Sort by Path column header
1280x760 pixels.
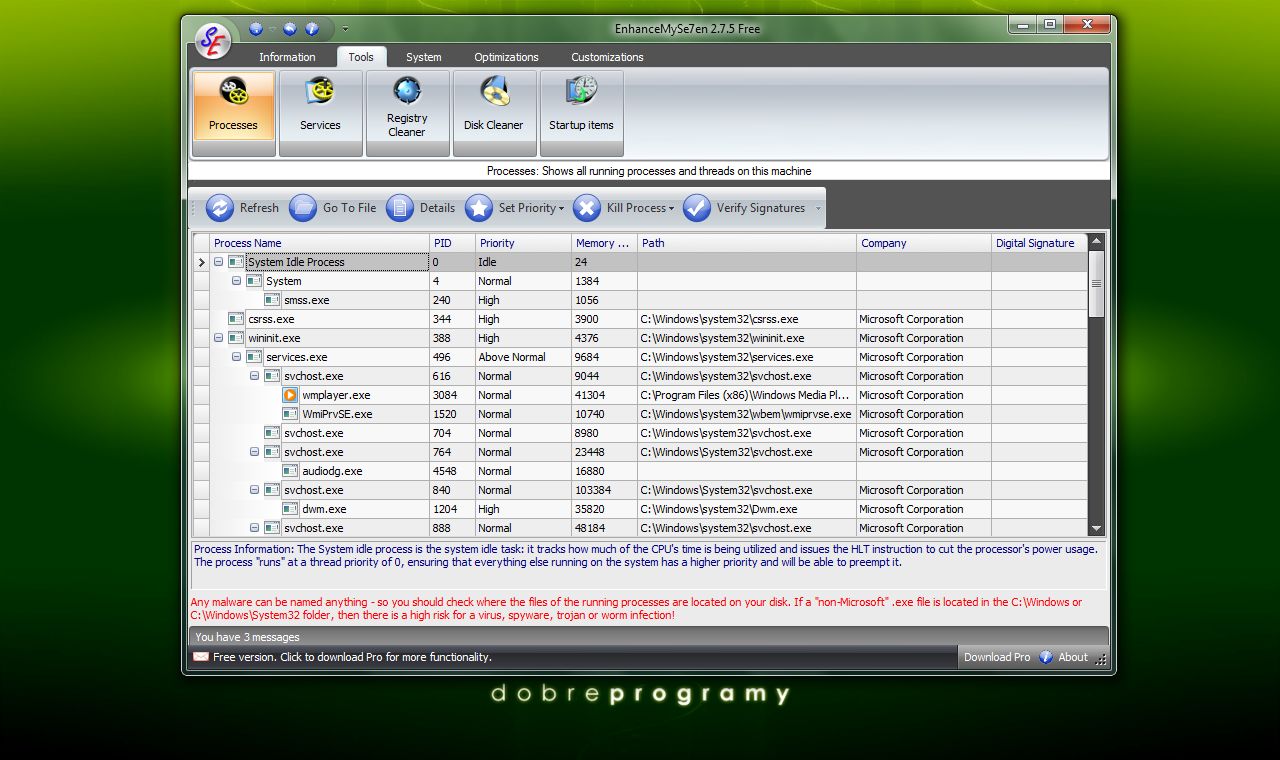click(747, 243)
